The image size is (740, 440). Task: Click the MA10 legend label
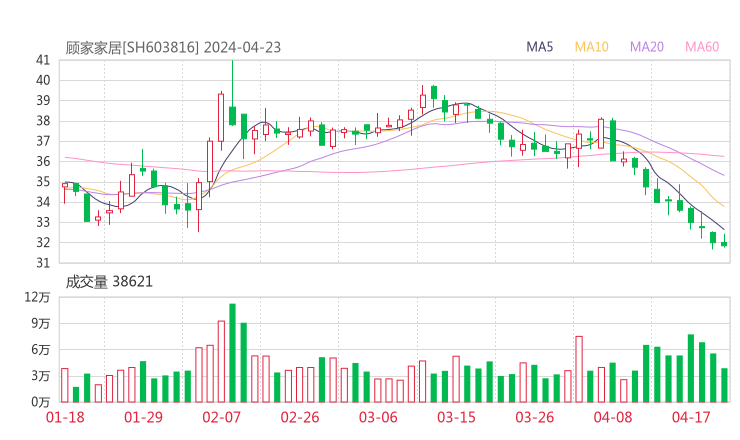(x=591, y=47)
